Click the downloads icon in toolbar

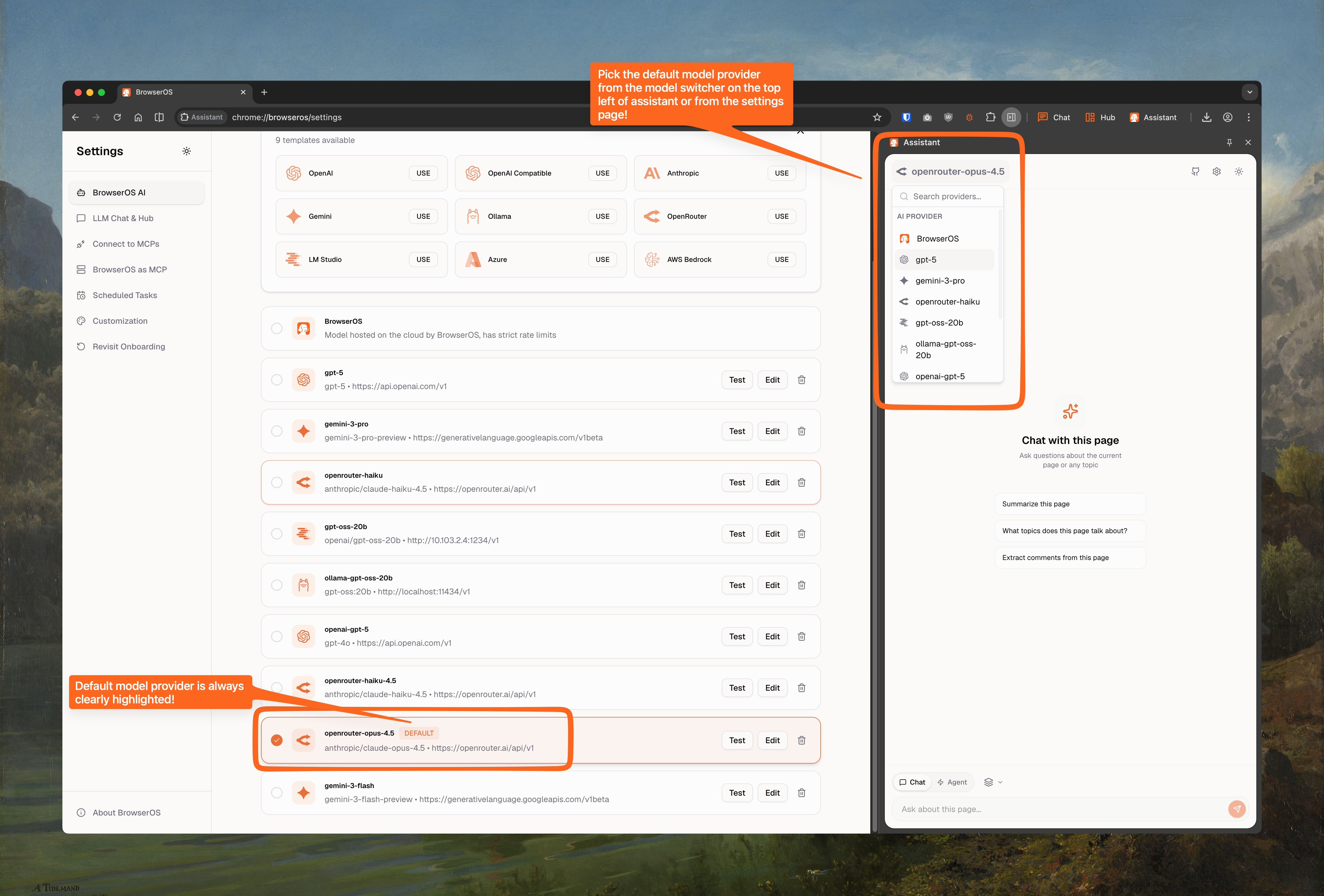(x=1206, y=117)
